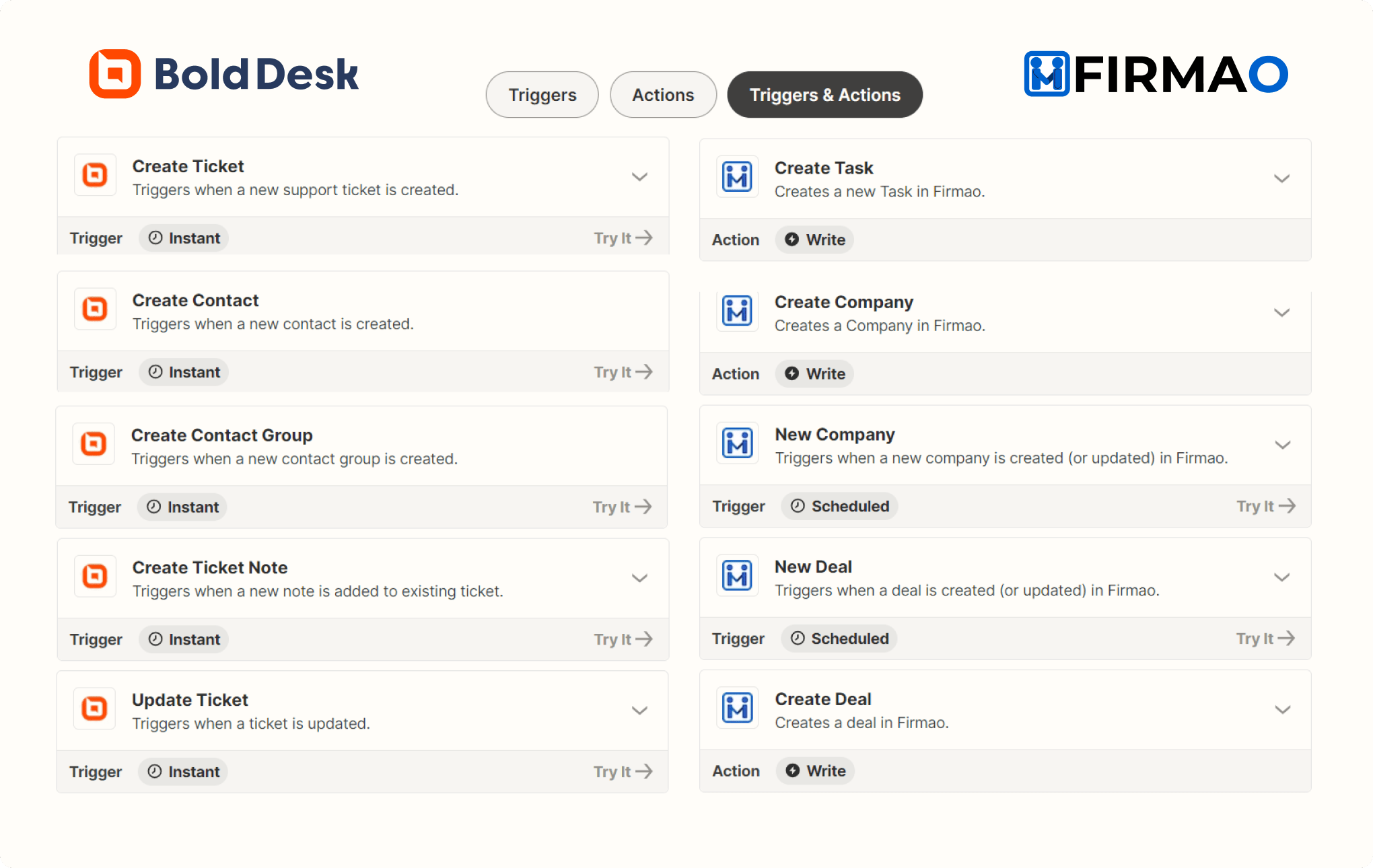
Task: Click the Write badge under Create Deal
Action: (815, 770)
